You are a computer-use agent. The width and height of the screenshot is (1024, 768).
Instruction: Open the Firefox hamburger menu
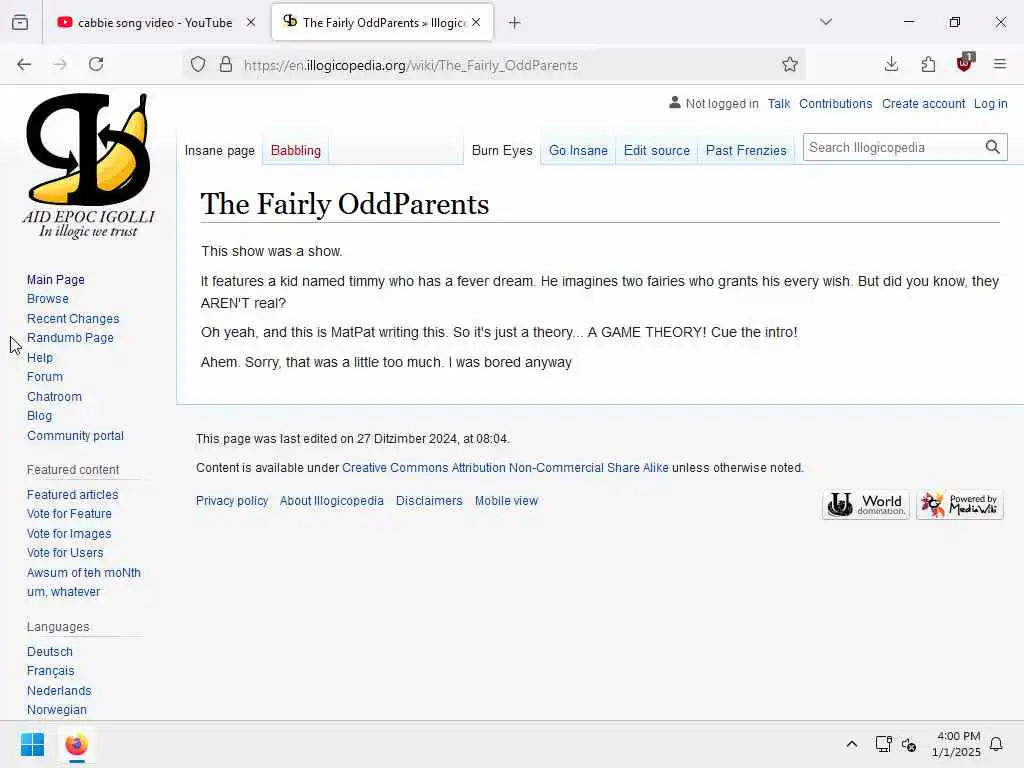tap(1000, 64)
